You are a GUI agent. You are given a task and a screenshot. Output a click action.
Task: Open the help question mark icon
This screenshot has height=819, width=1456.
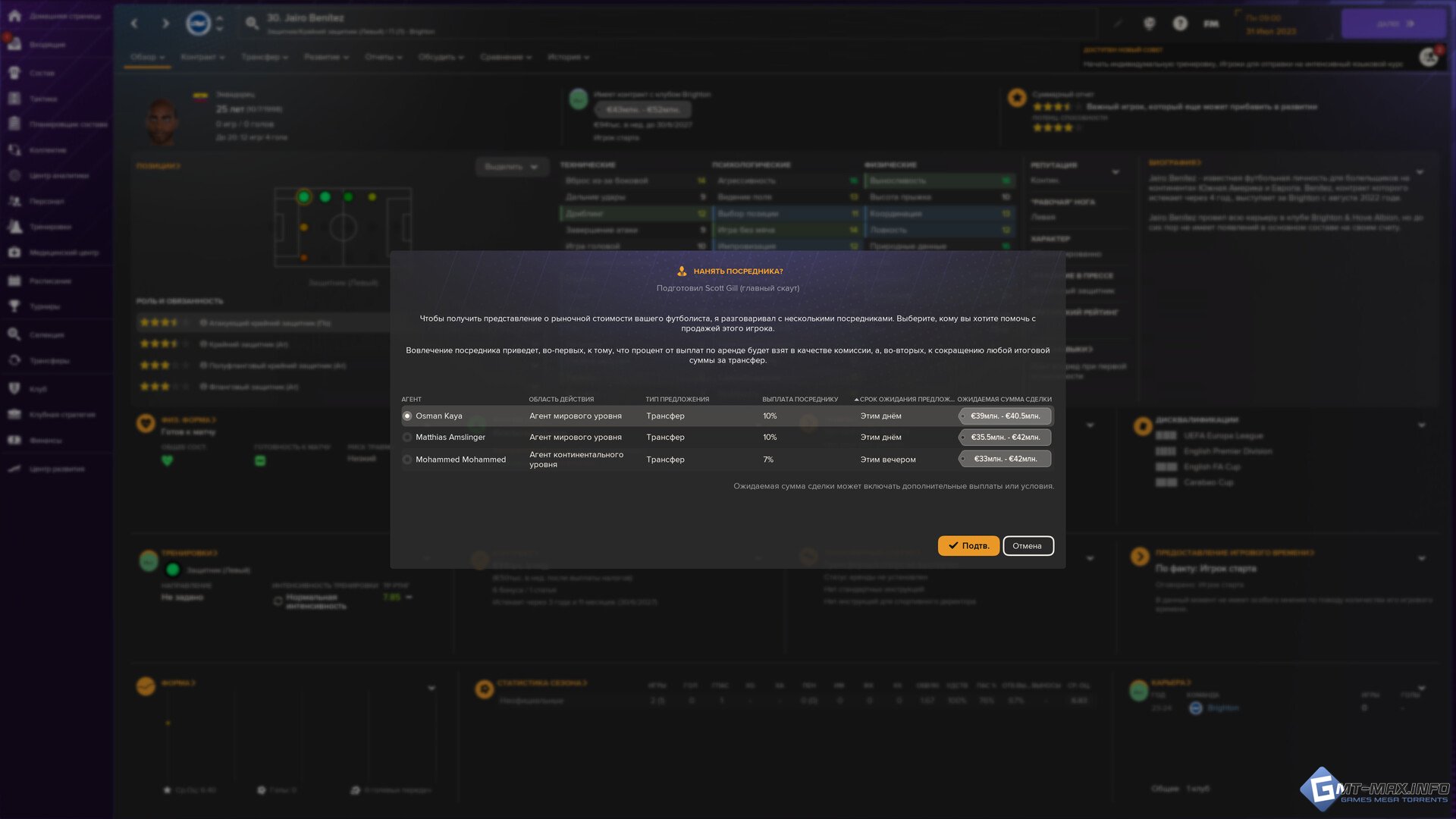1180,24
